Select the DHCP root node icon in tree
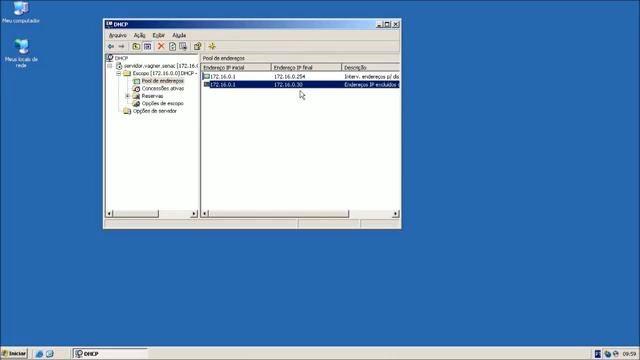 tap(109, 58)
